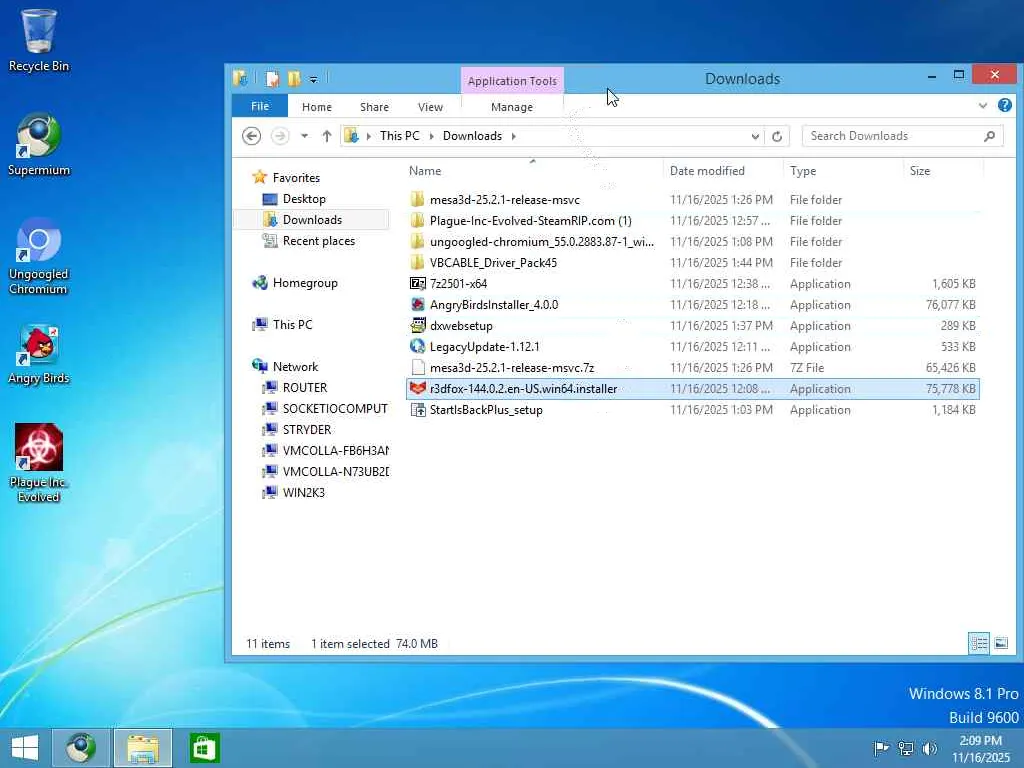1024x768 pixels.
Task: Open Ungoogled Chromium desktop shortcut
Action: 39,256
